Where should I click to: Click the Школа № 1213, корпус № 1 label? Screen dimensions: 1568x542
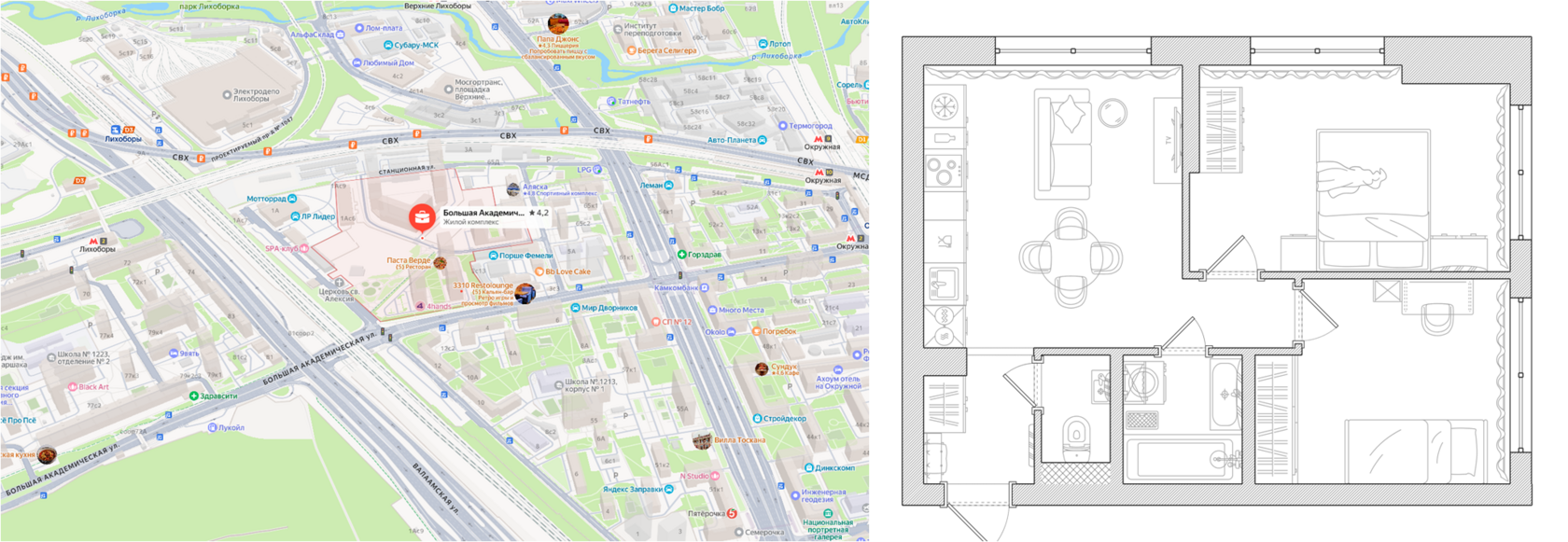[590, 385]
